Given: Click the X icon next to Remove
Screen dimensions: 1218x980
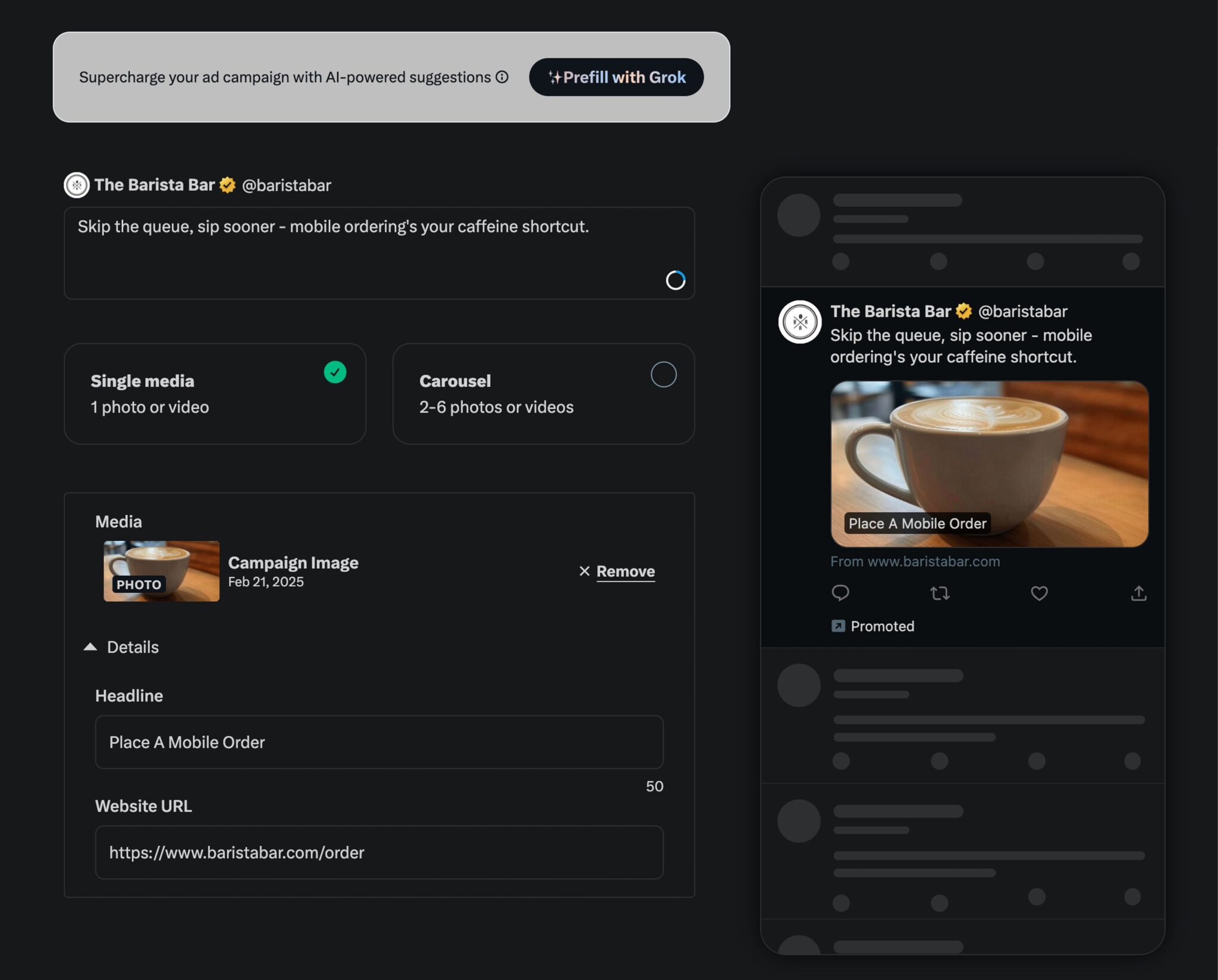Looking at the screenshot, I should tap(585, 571).
